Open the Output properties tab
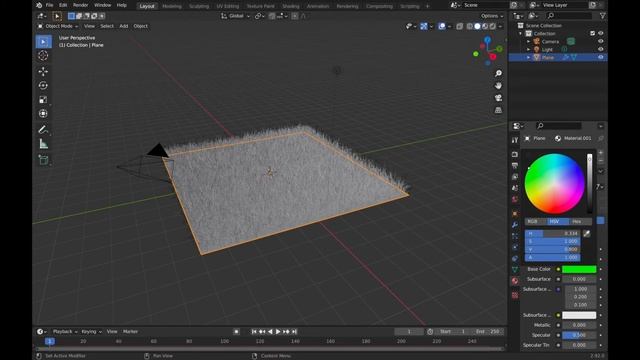640x360 pixels. coord(515,165)
